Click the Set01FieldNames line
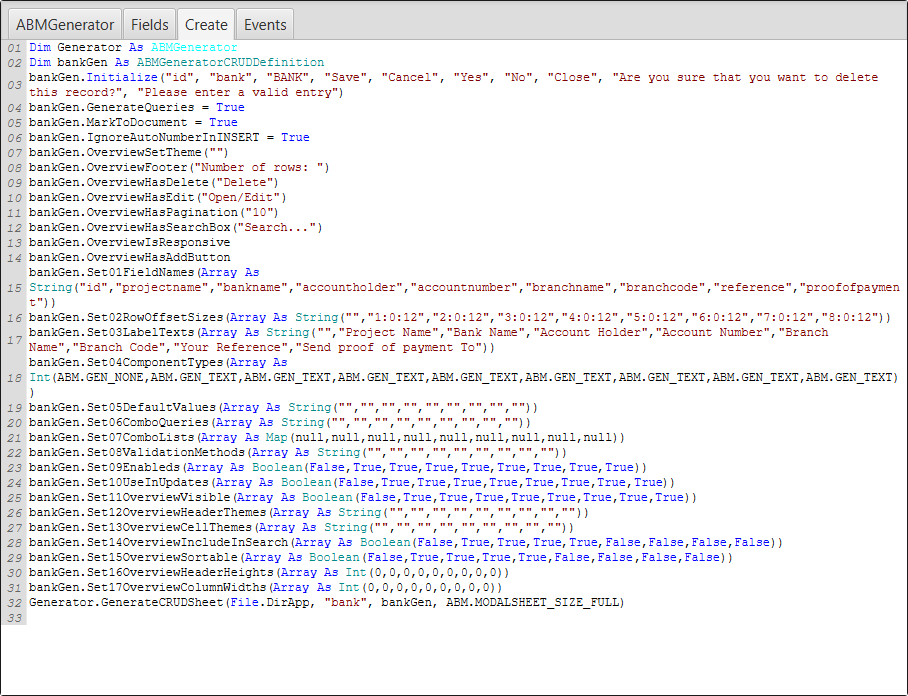Screen dimensions: 908x696 tap(464, 288)
